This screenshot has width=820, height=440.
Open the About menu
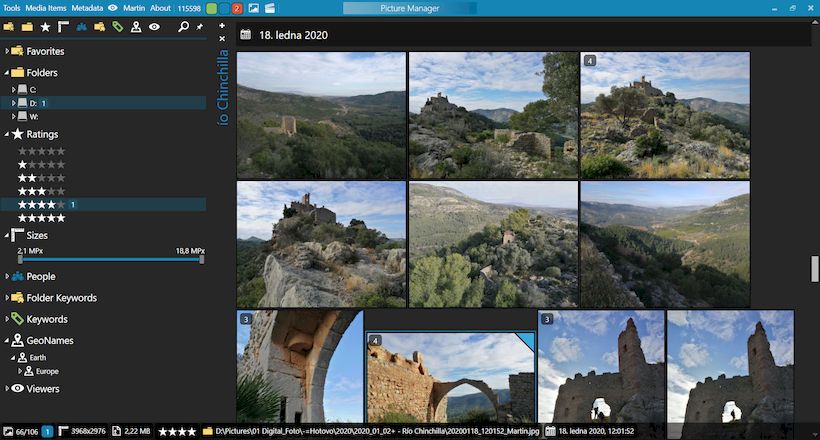160,8
